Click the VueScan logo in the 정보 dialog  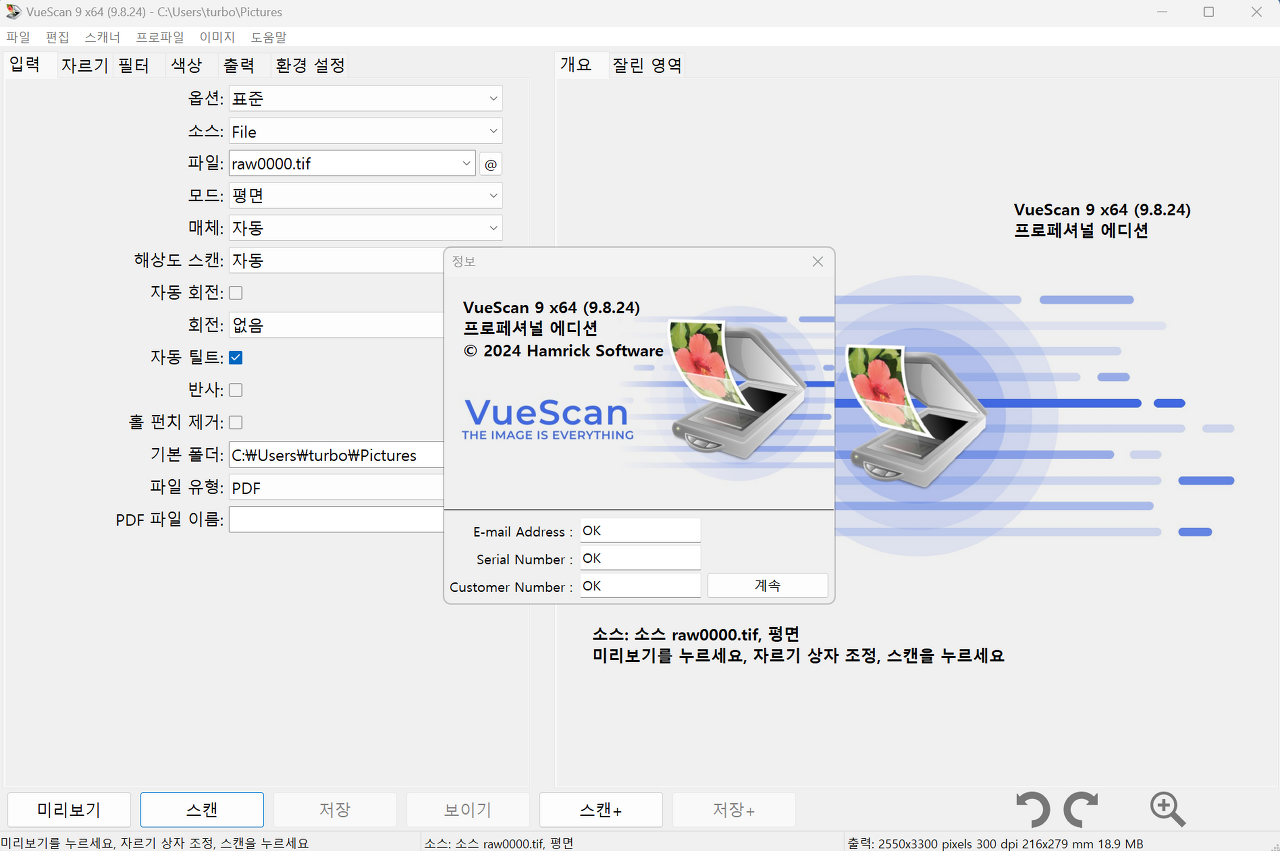click(x=547, y=418)
